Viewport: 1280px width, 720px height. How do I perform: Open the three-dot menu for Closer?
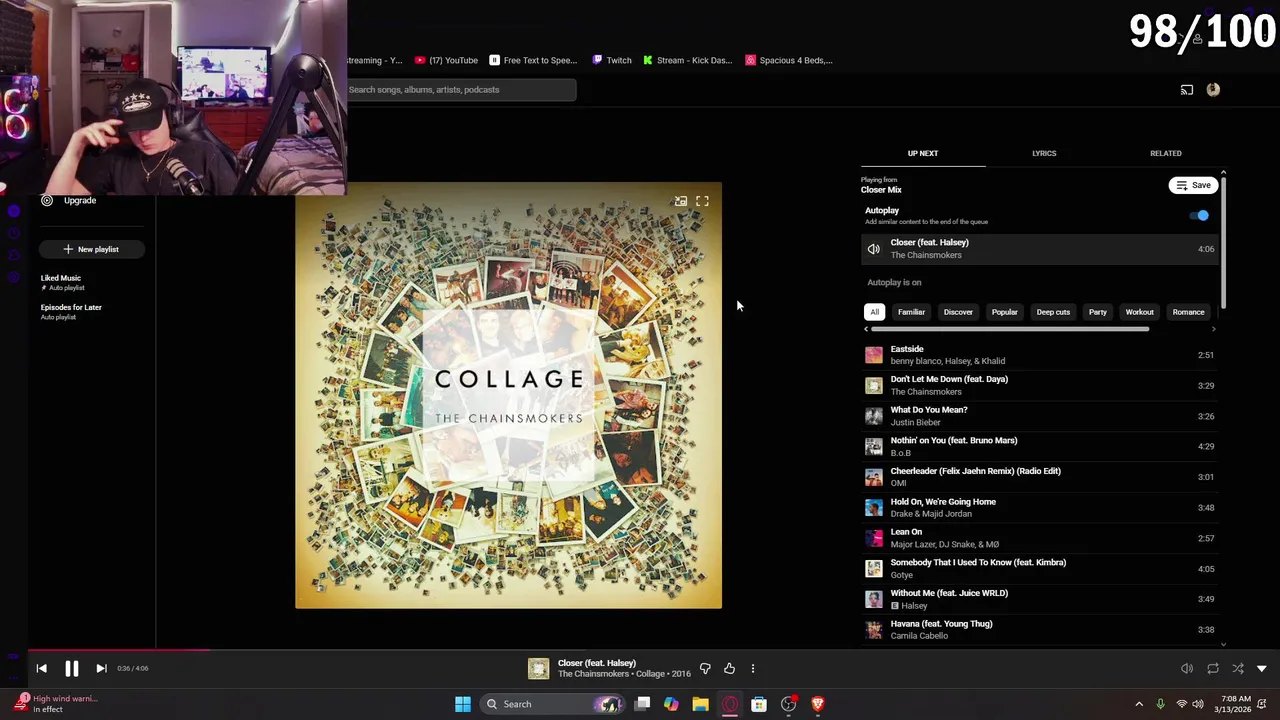pyautogui.click(x=753, y=668)
